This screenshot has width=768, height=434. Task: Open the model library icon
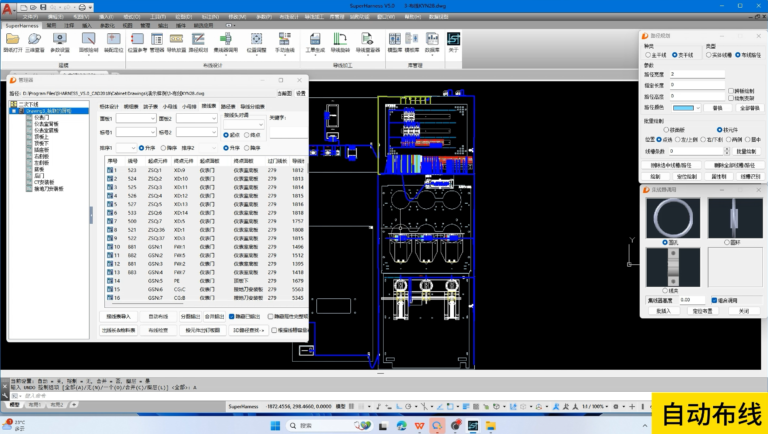tap(395, 39)
